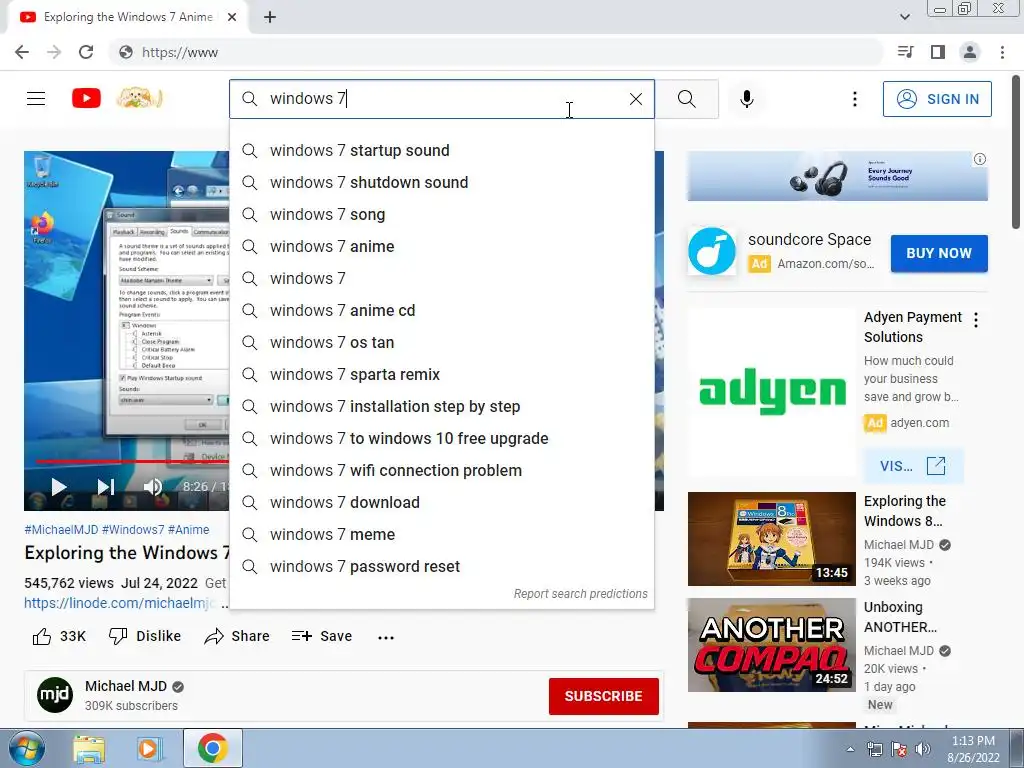
Task: Open the Michael MJD channel name
Action: point(126,686)
